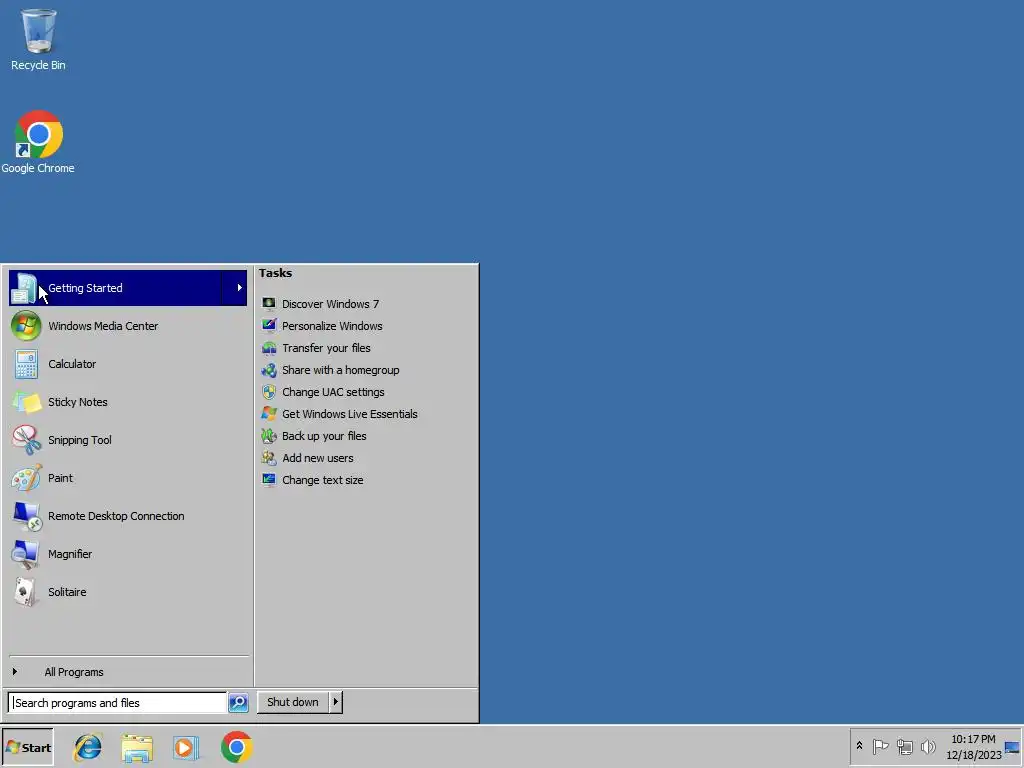
Task: Click the Paint text label
Action: click(x=60, y=478)
